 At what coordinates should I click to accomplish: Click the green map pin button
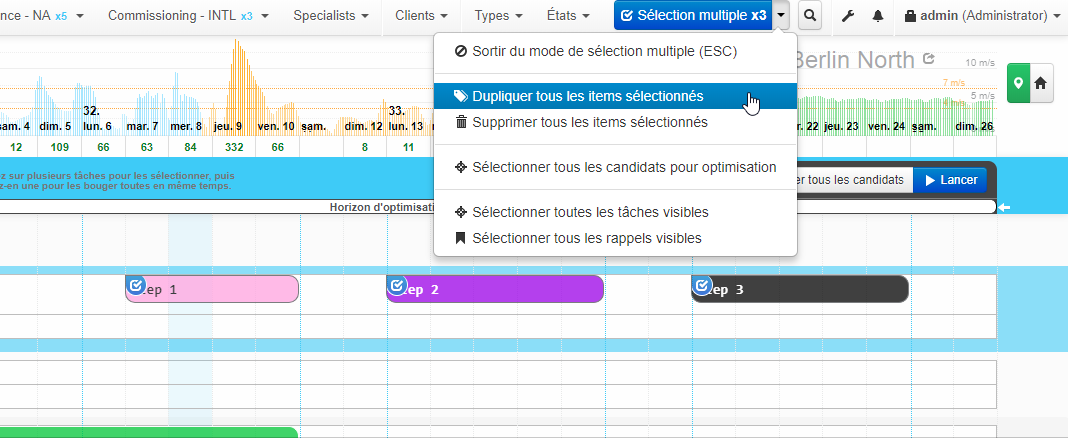(x=1018, y=84)
